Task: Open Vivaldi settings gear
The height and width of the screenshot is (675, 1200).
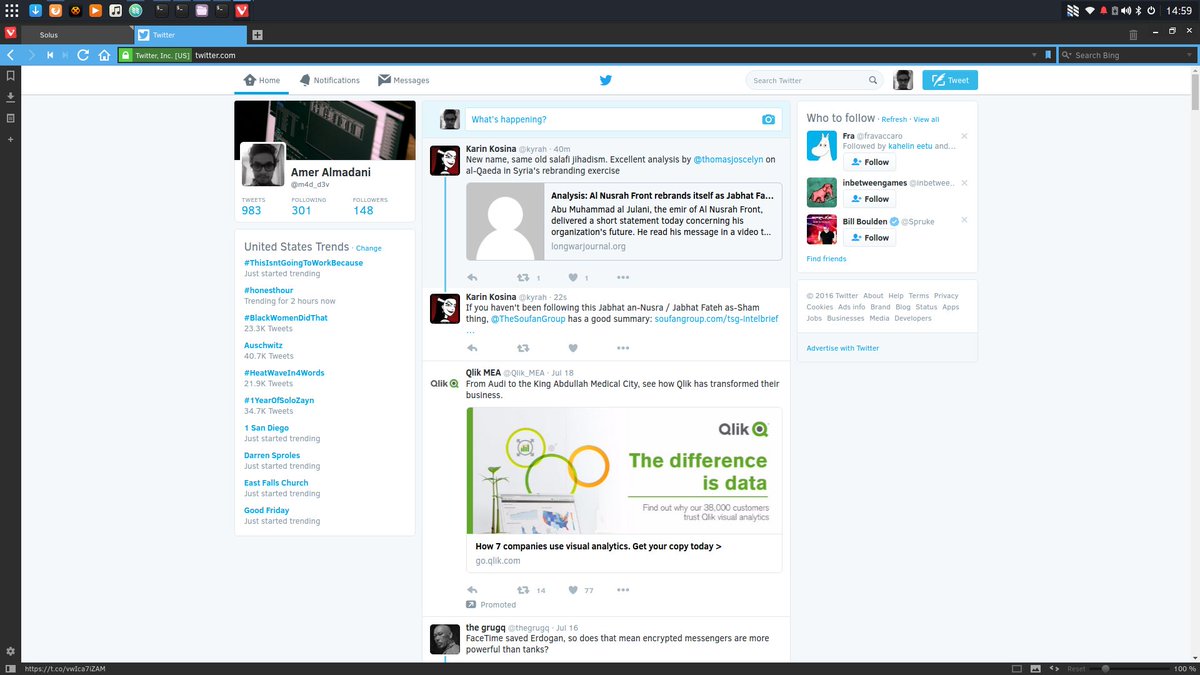Action: (10, 651)
